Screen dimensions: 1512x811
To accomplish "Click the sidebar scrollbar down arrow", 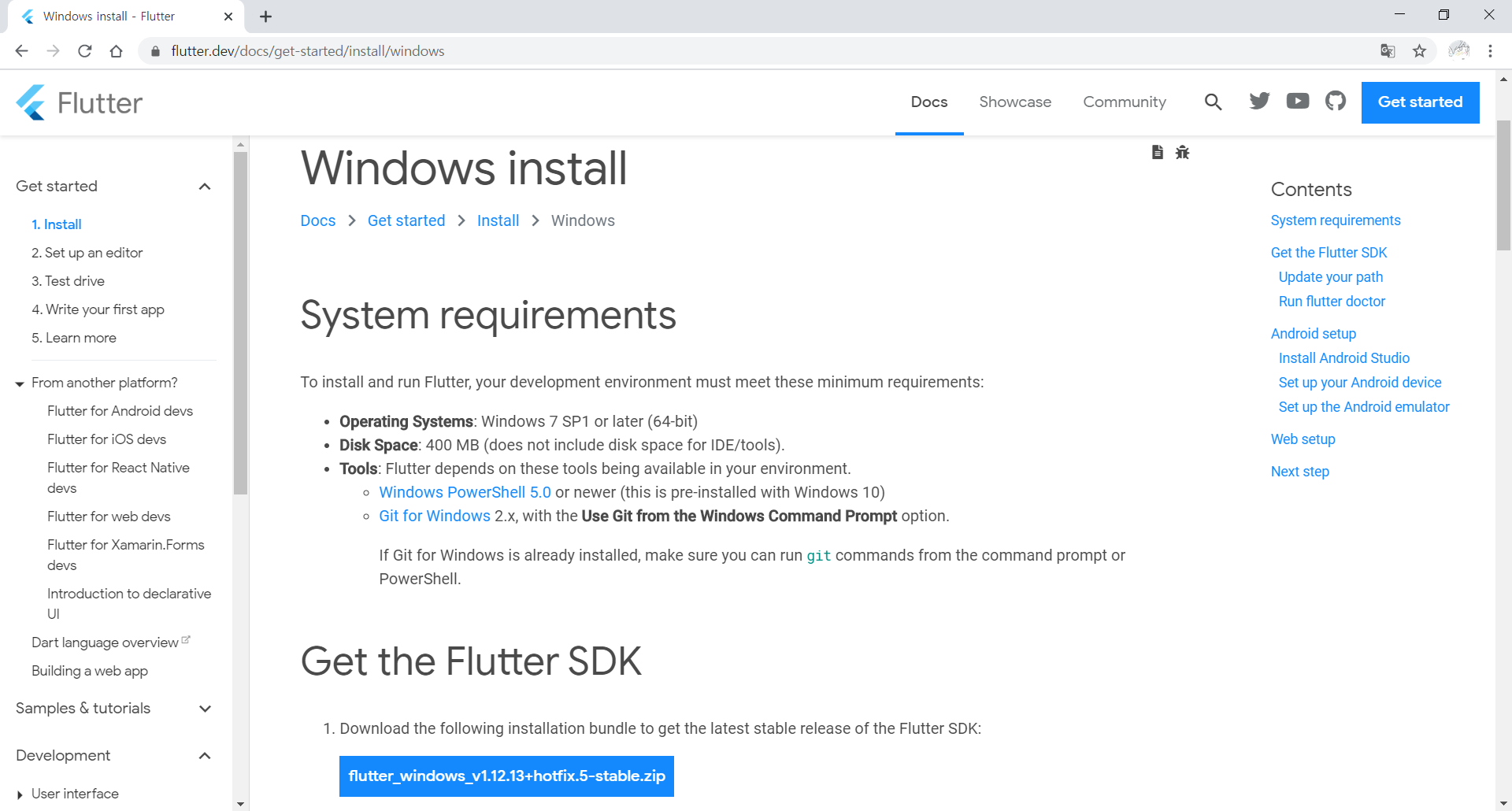I will coord(240,804).
